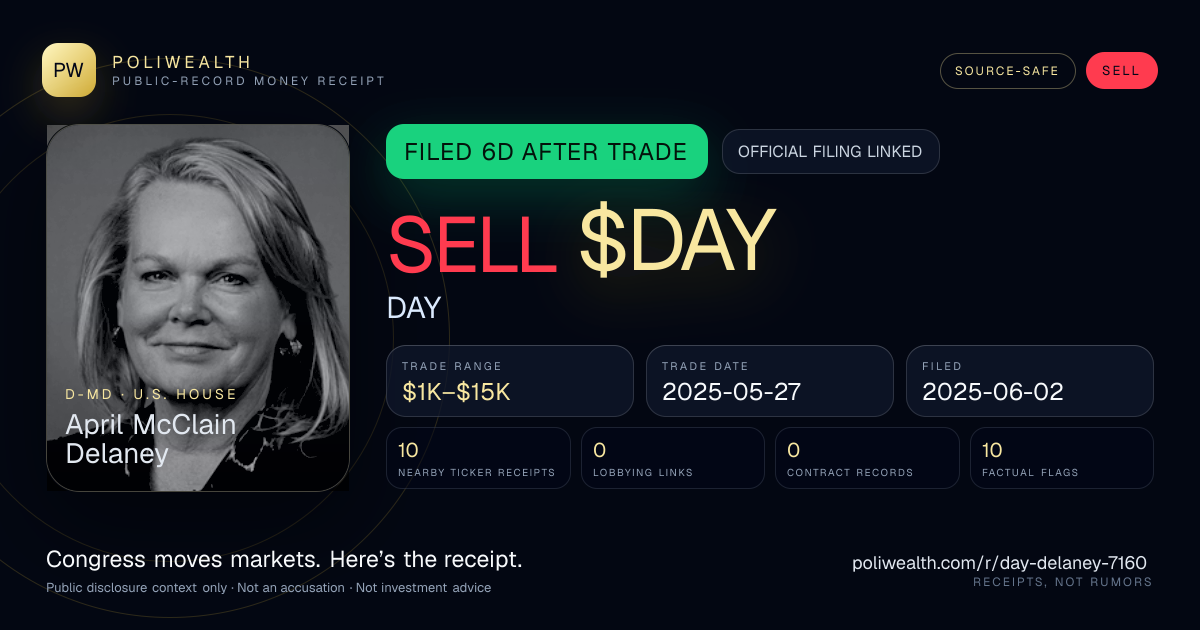The image size is (1200, 630).
Task: Open the Nearby Ticker Receipts stat tile
Action: (x=479, y=458)
